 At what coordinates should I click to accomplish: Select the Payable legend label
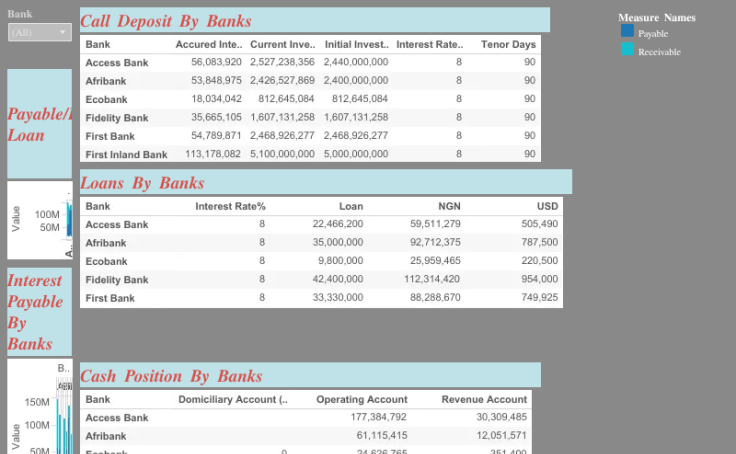(653, 34)
